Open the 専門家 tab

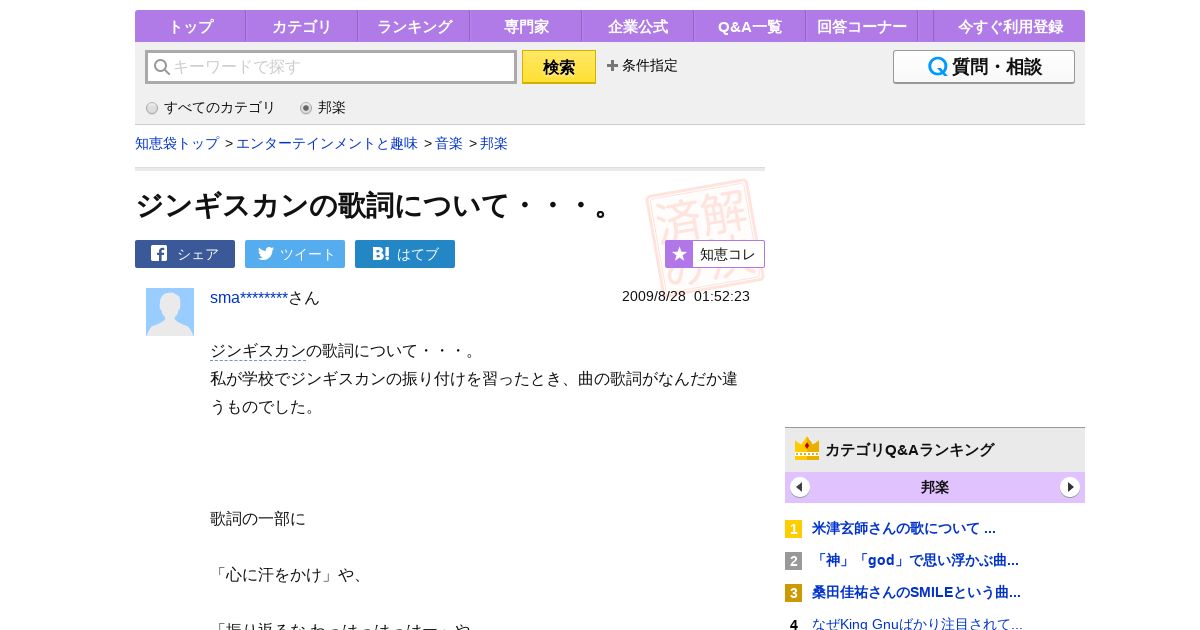click(526, 27)
